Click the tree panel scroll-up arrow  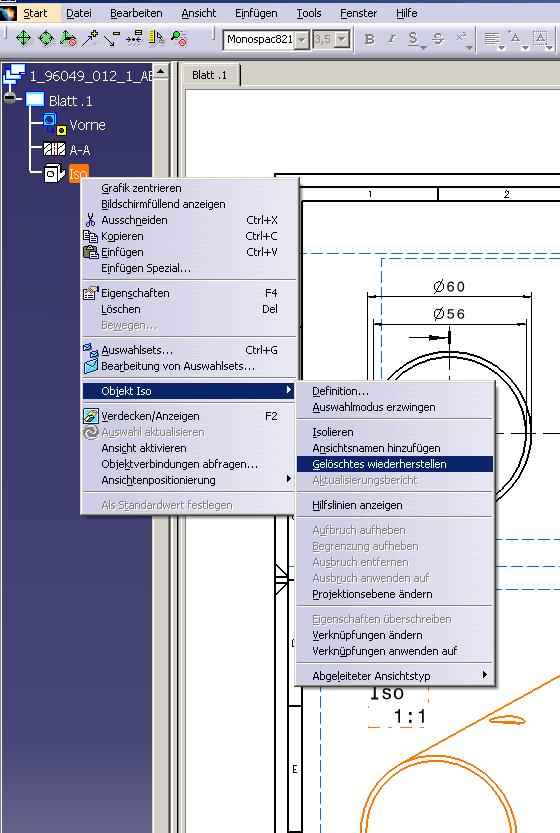point(160,71)
